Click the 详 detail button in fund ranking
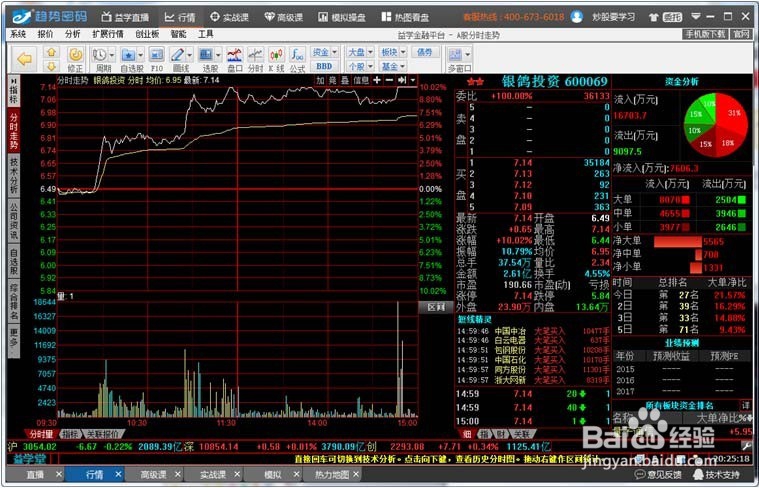 (745, 405)
